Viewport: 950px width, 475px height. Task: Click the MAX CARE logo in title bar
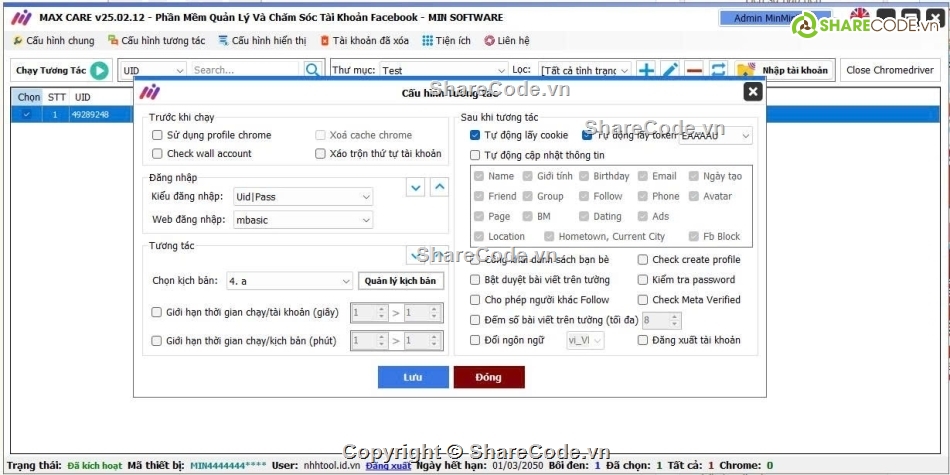[22, 18]
